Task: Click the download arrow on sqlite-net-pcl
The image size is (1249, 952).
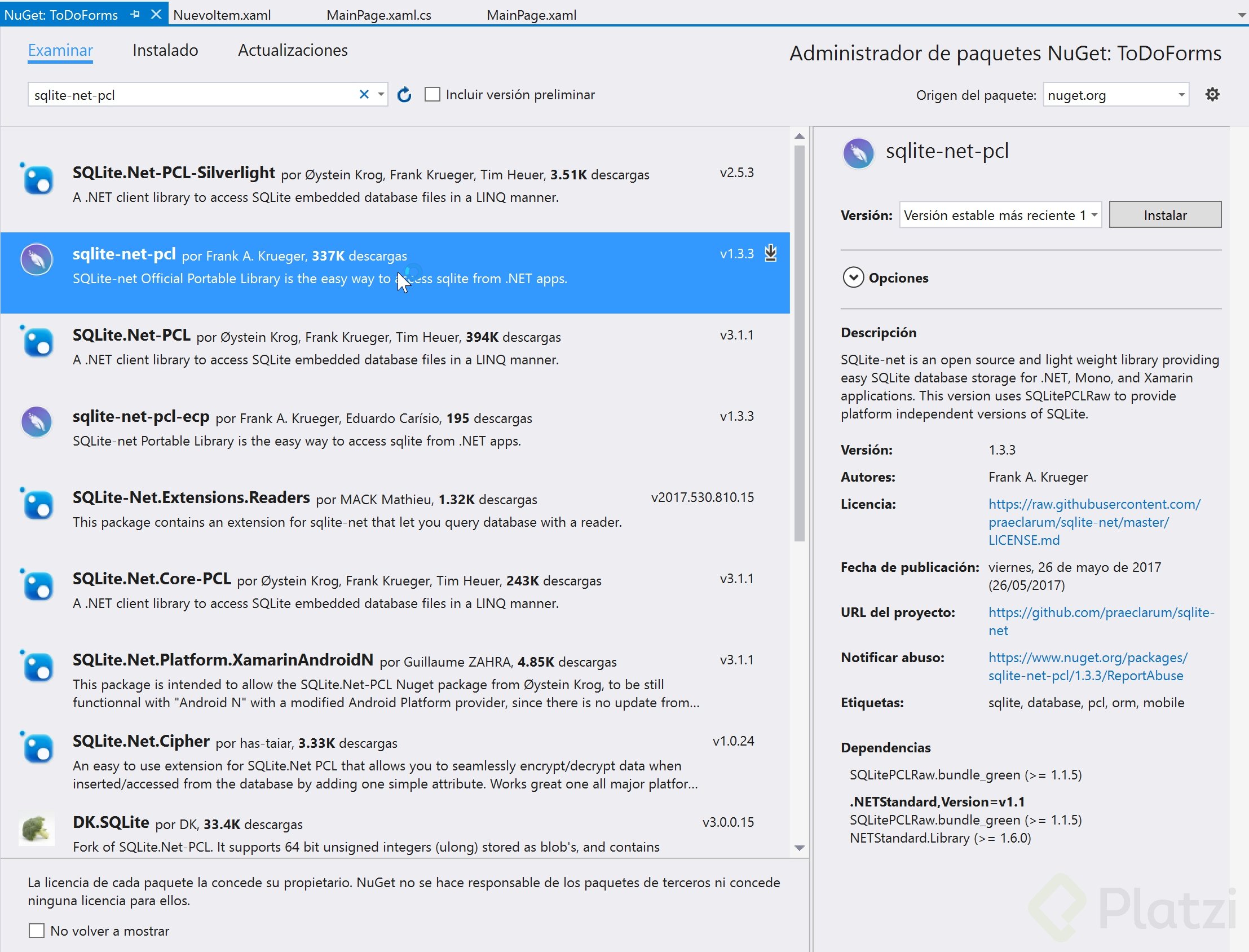Action: 770,254
